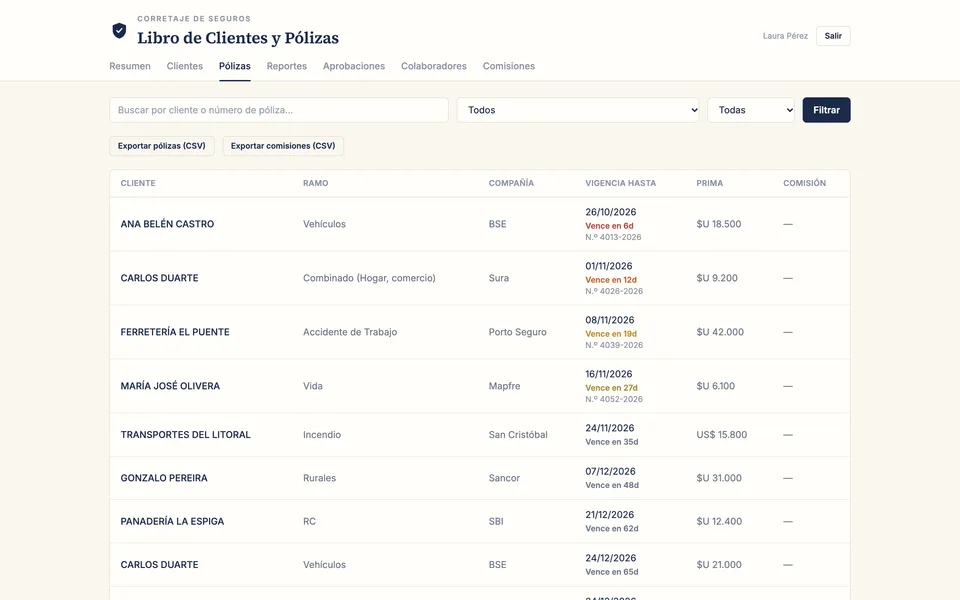Image resolution: width=960 pixels, height=600 pixels.
Task: Click the Cliente column header
Action: click(138, 183)
